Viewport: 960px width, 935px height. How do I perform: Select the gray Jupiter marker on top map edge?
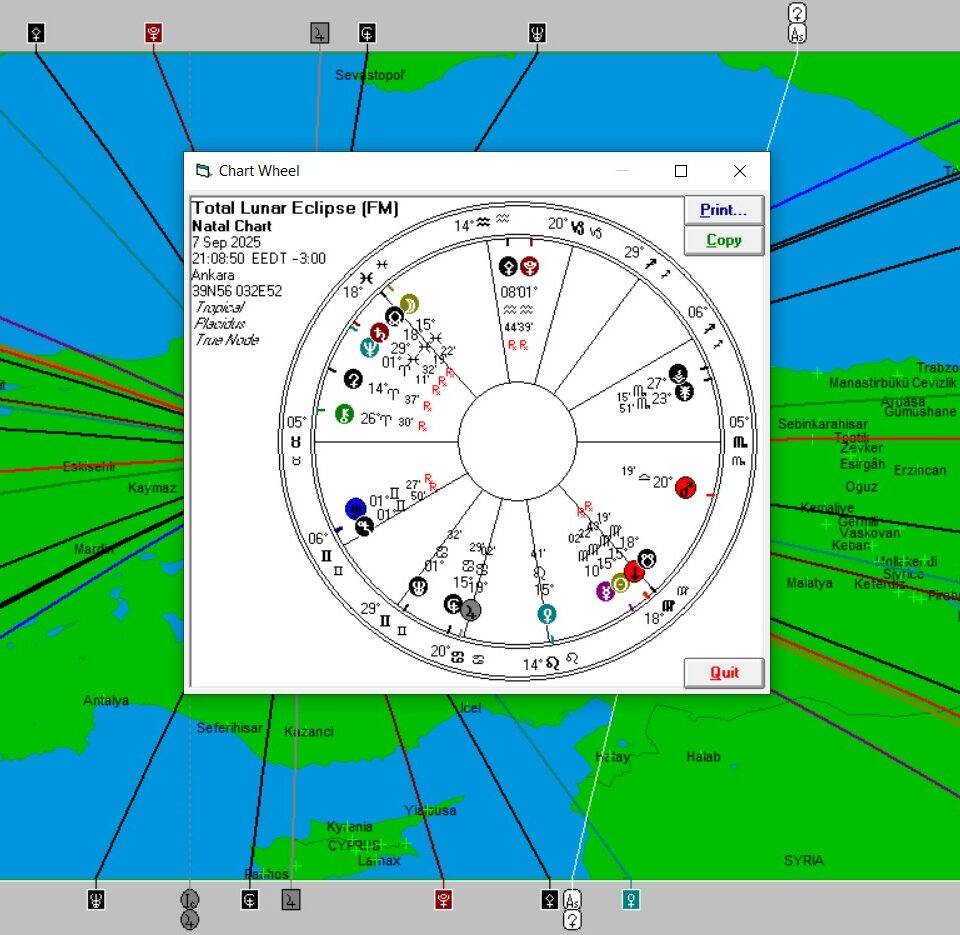click(319, 33)
